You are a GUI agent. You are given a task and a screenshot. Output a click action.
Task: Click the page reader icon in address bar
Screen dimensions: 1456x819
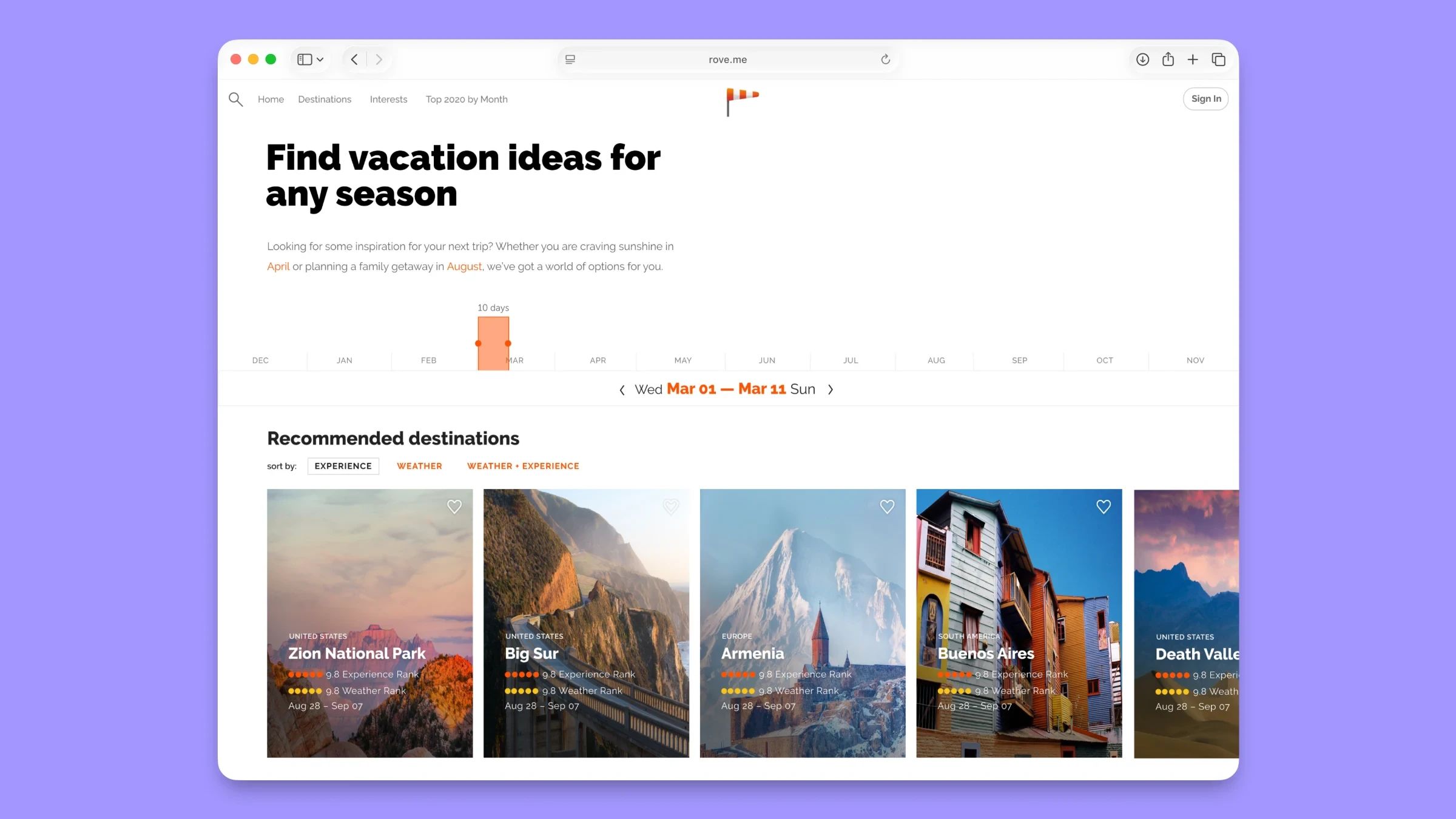570,59
